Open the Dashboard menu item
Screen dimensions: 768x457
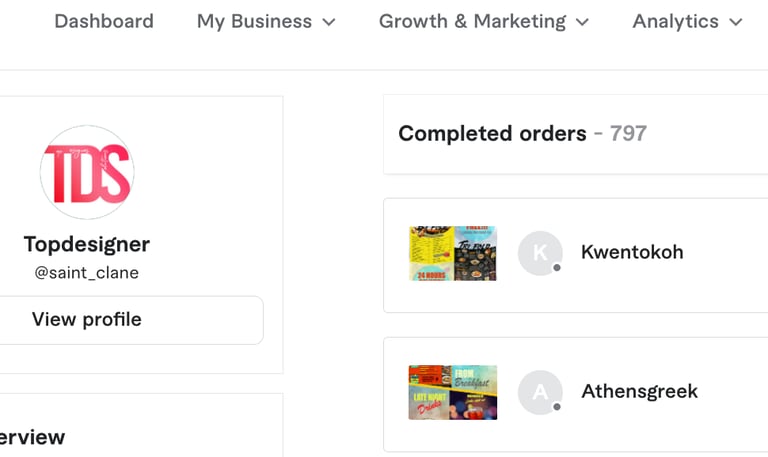(x=104, y=22)
